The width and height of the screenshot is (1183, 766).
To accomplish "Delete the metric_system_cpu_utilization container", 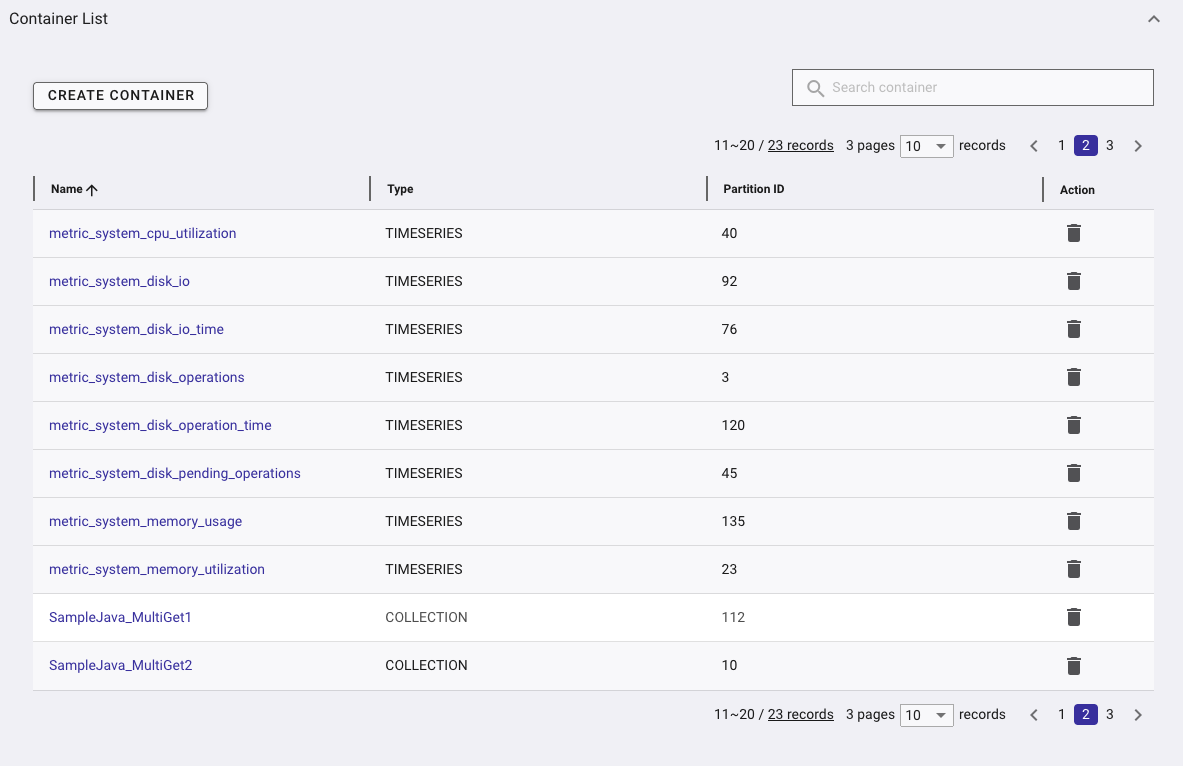I will coord(1074,233).
